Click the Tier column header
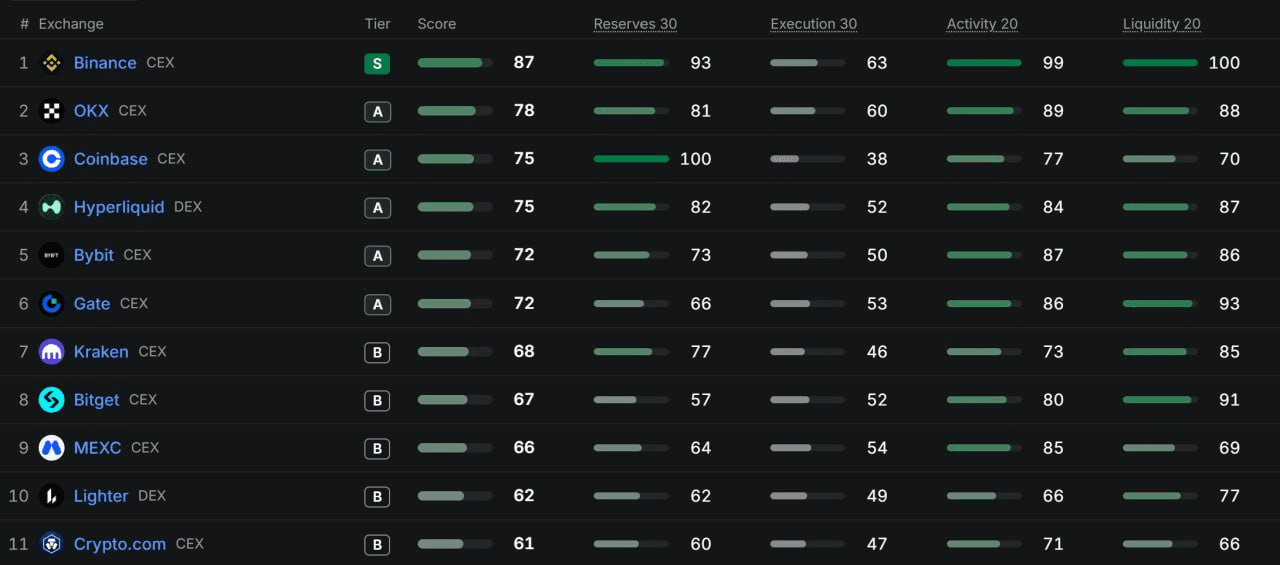Screen dimensions: 1280x565 (377, 24)
